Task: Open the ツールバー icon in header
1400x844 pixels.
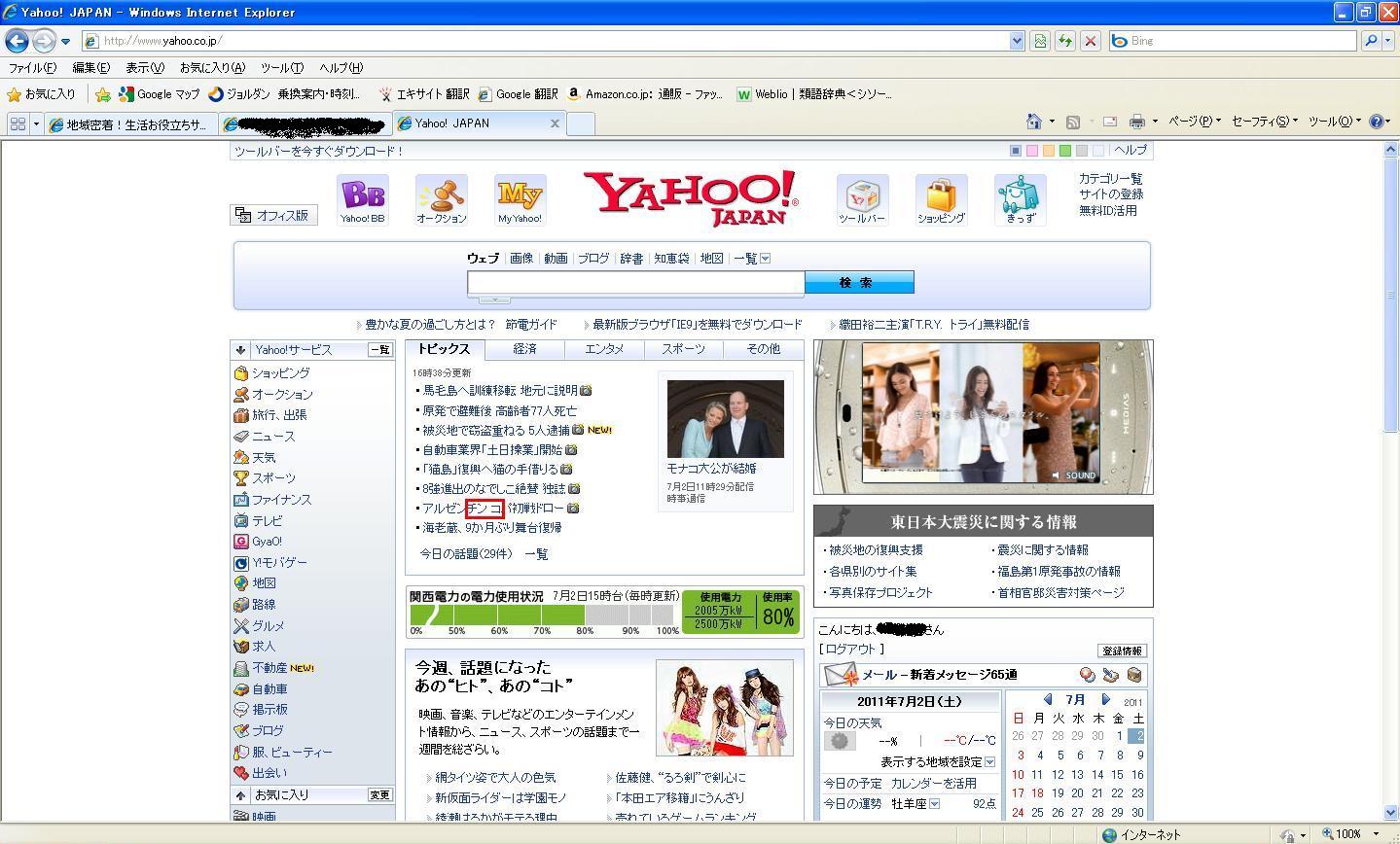Action: [x=862, y=199]
